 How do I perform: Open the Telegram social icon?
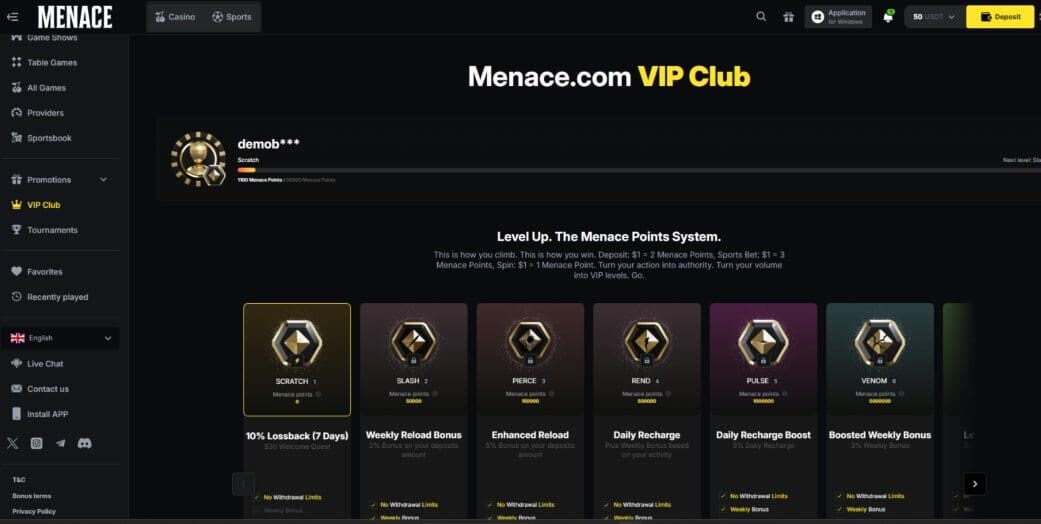60,443
